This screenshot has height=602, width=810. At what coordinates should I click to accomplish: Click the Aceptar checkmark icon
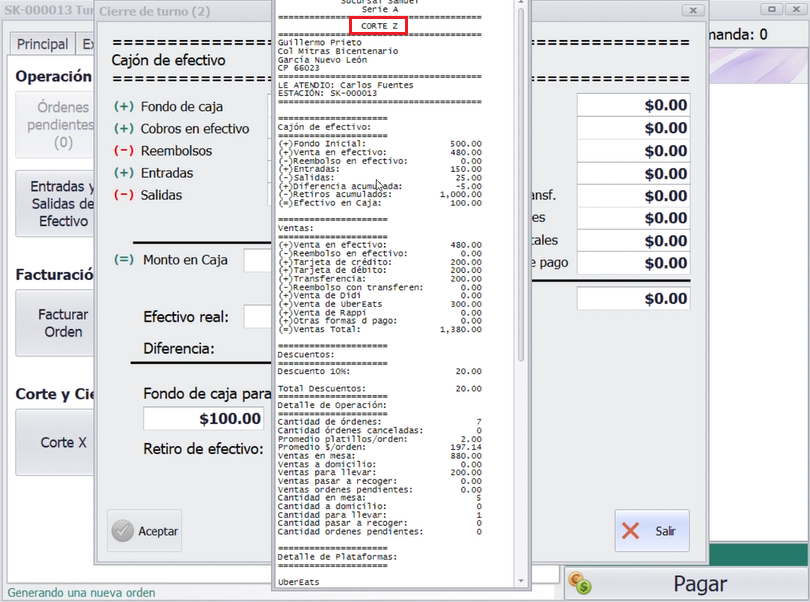122,532
